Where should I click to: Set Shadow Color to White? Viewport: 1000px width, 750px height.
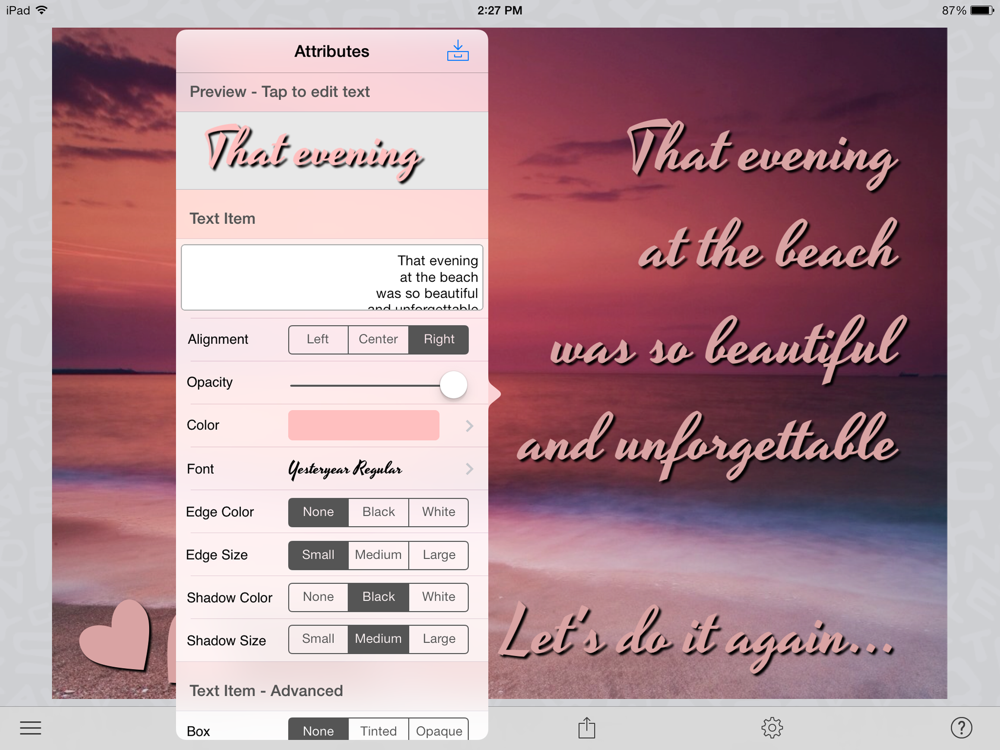pos(439,597)
